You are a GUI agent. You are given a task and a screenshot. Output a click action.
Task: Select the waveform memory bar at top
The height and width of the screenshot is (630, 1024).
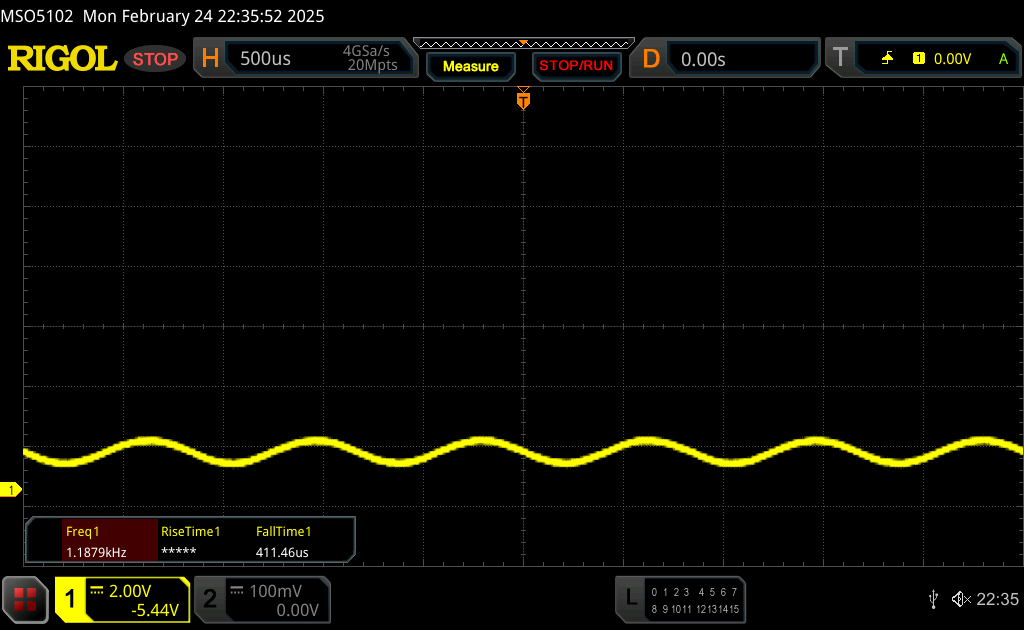point(524,44)
